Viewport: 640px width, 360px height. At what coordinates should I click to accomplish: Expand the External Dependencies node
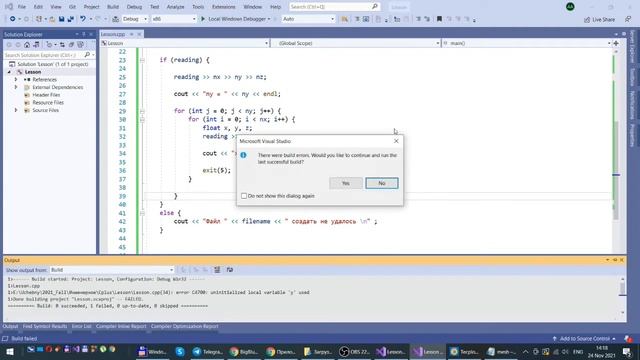[x=16, y=87]
